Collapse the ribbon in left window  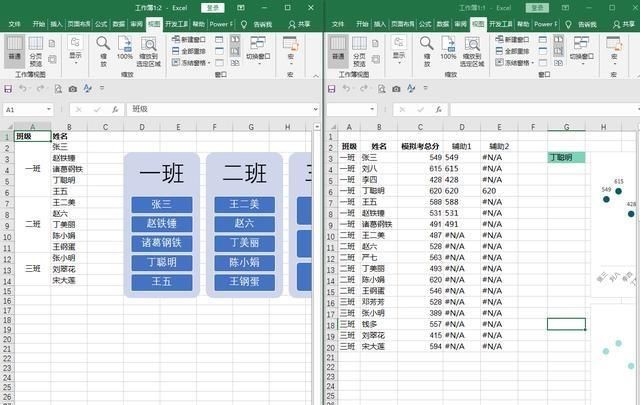click(316, 76)
